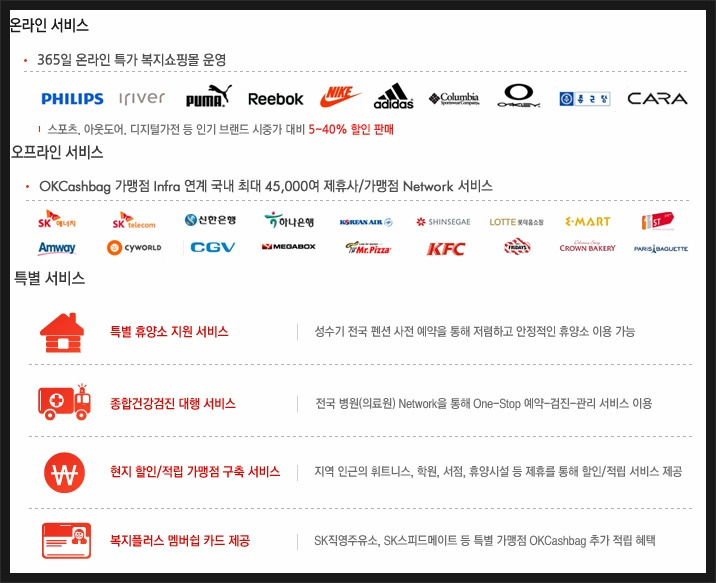Click the SK 에너지 logo
This screenshot has width=716, height=583.
57,220
